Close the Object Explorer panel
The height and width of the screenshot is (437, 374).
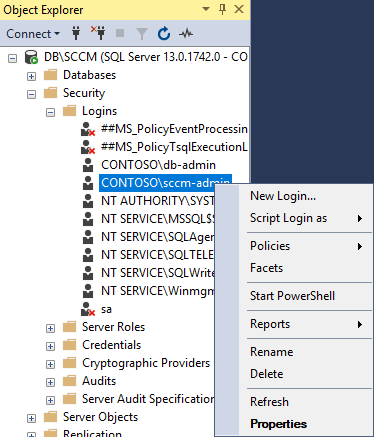[x=239, y=9]
